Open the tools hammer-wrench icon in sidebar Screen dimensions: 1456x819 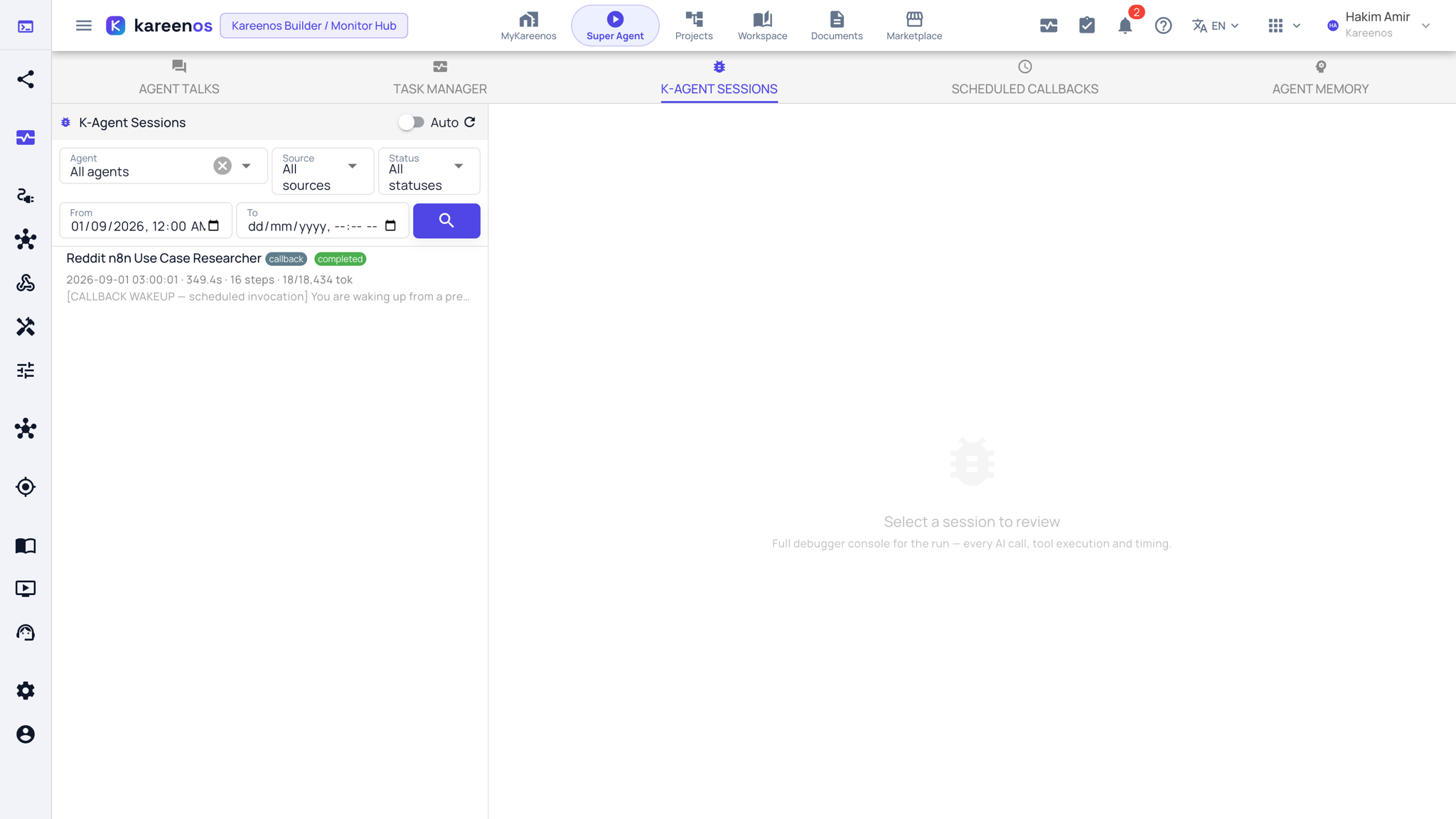pyautogui.click(x=26, y=326)
